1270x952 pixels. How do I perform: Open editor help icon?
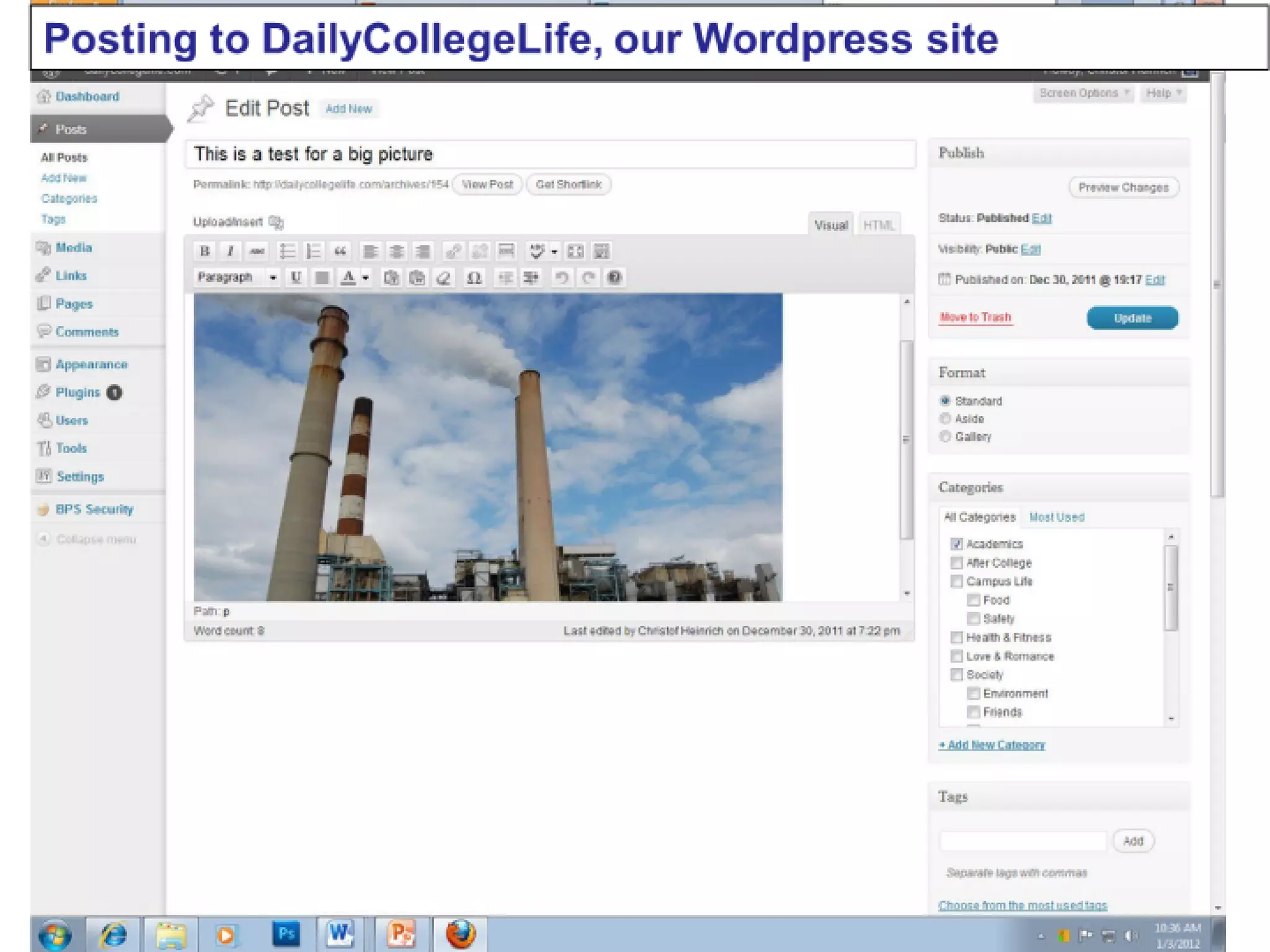pos(615,277)
